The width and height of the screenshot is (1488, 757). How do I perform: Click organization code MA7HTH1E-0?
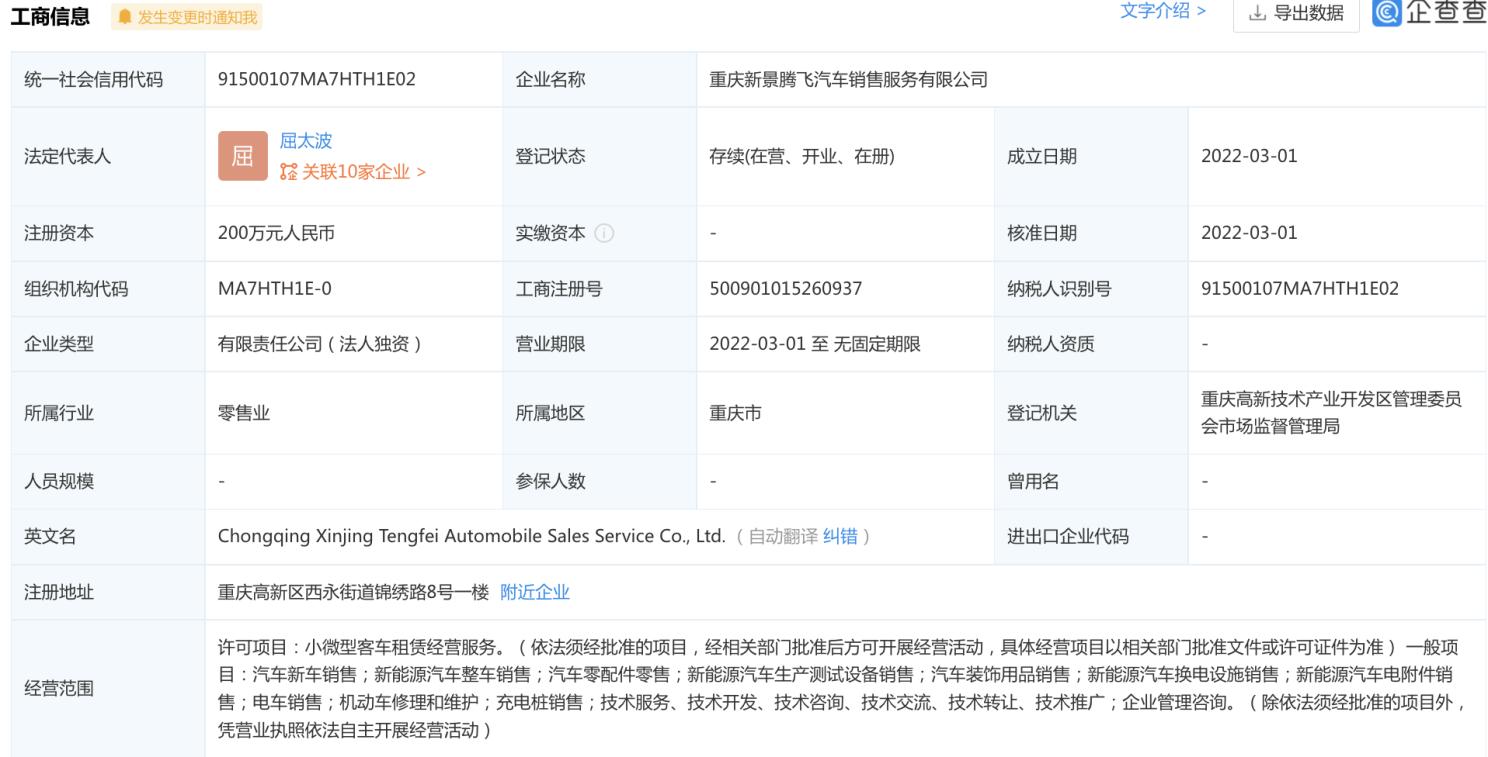(275, 289)
